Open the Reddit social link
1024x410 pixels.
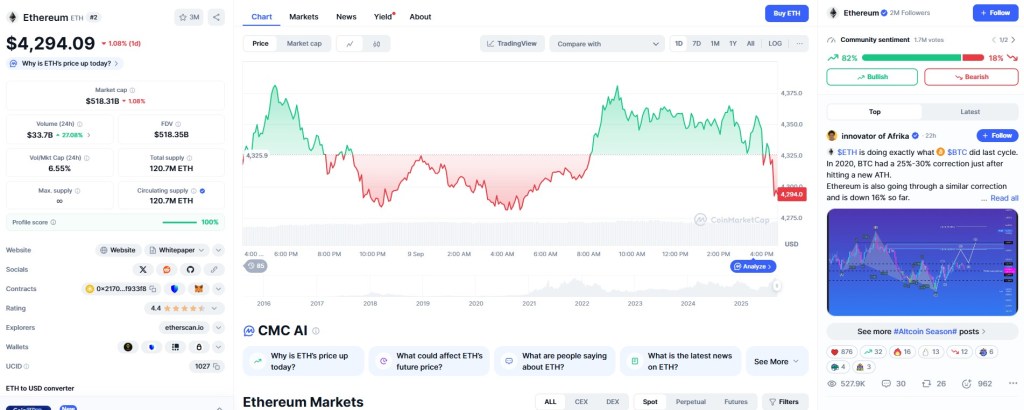[x=167, y=269]
